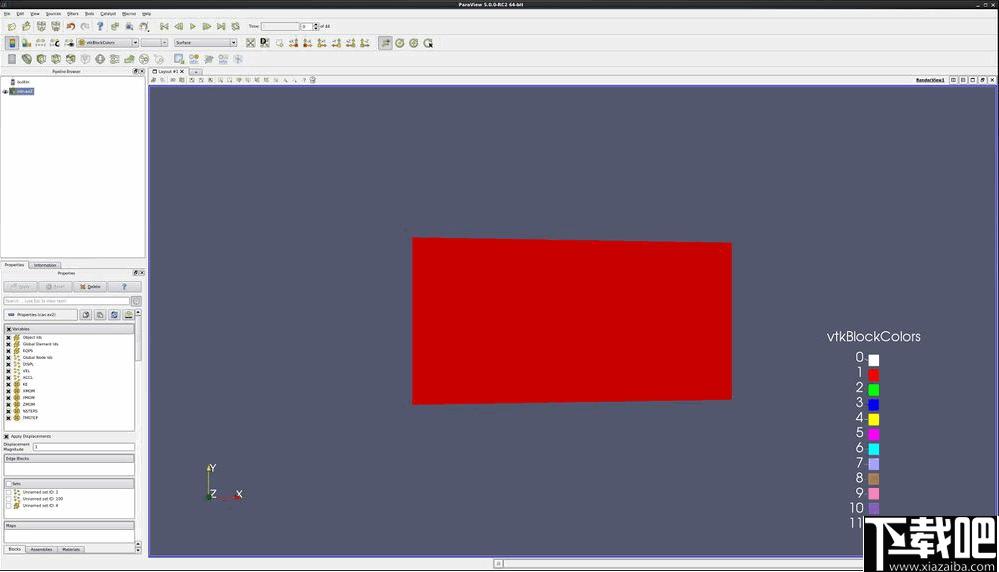Apply the Threshold filter icon
Screen dimensions: 999x572
pyautogui.click(x=71, y=59)
